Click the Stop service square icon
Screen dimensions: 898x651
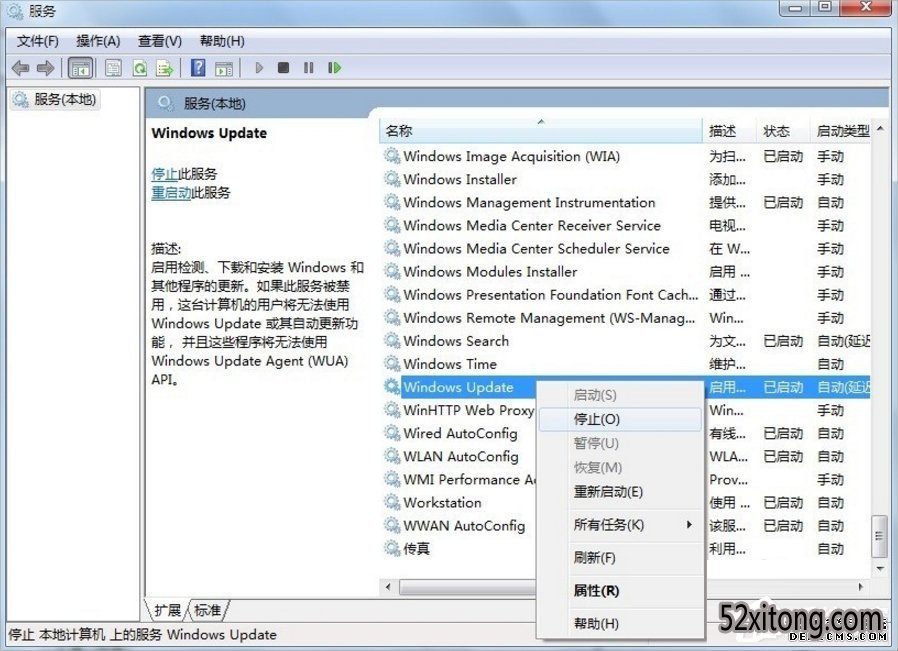tap(283, 68)
